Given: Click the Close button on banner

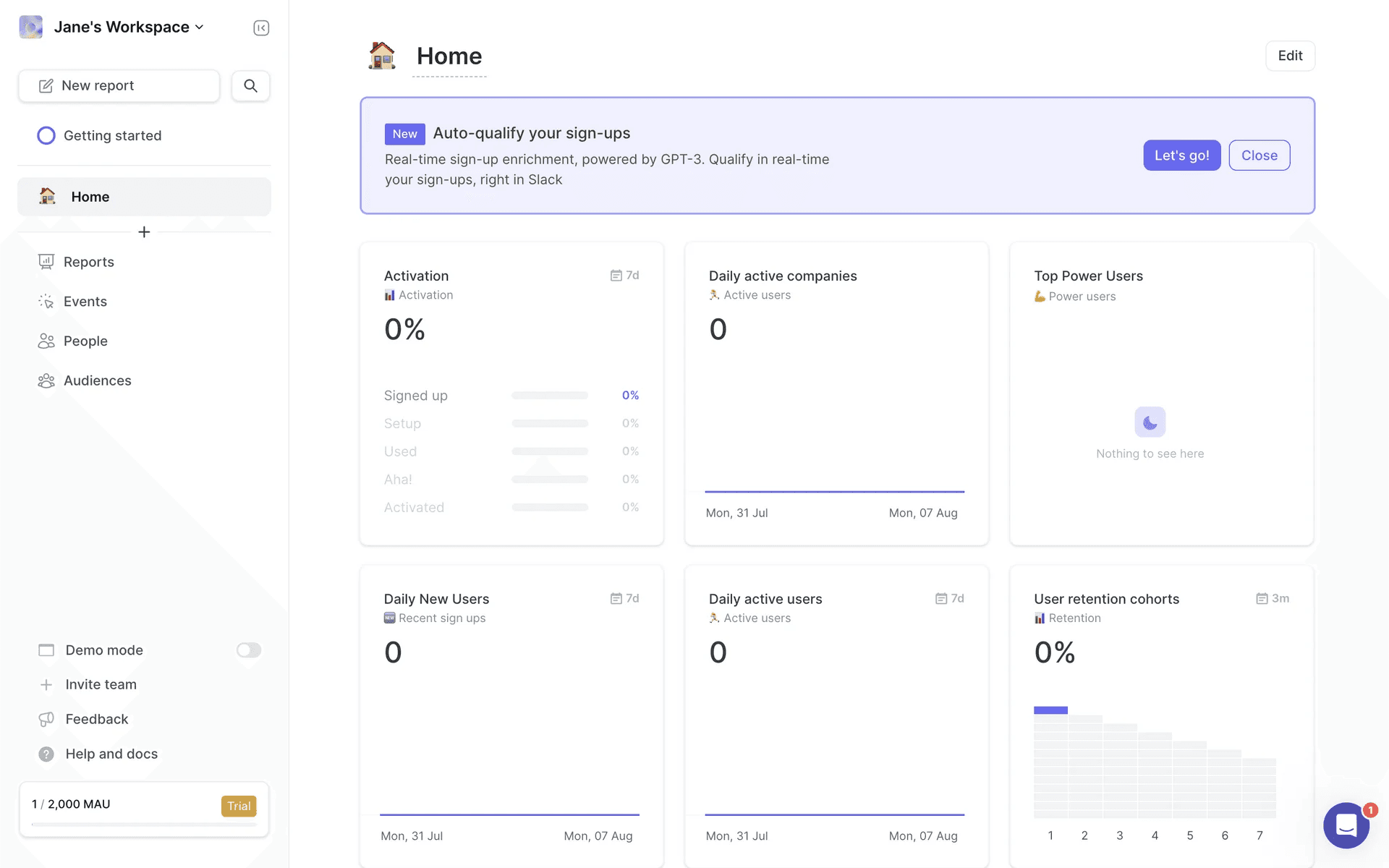Looking at the screenshot, I should pyautogui.click(x=1259, y=156).
